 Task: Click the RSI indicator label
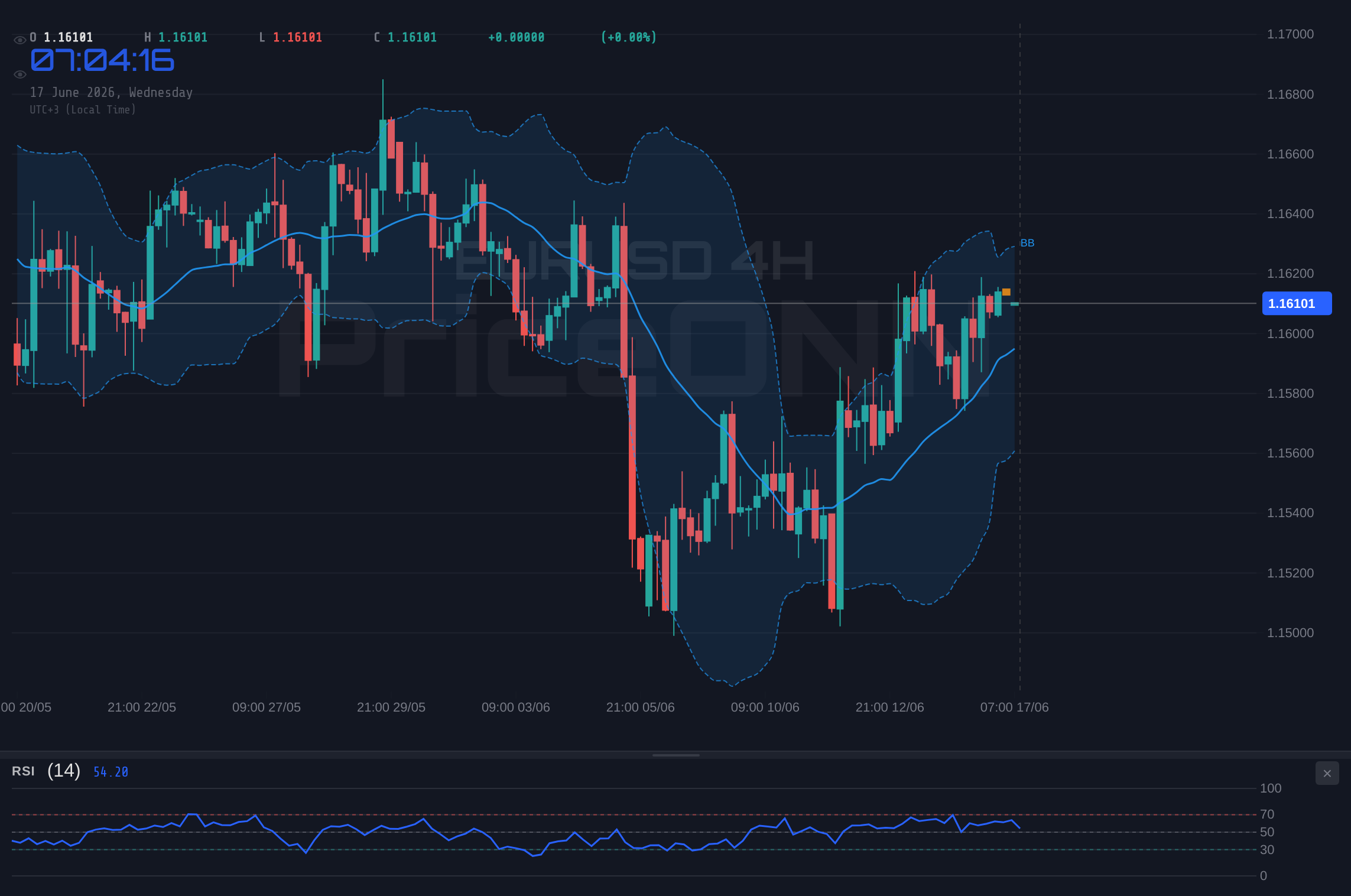pos(23,771)
